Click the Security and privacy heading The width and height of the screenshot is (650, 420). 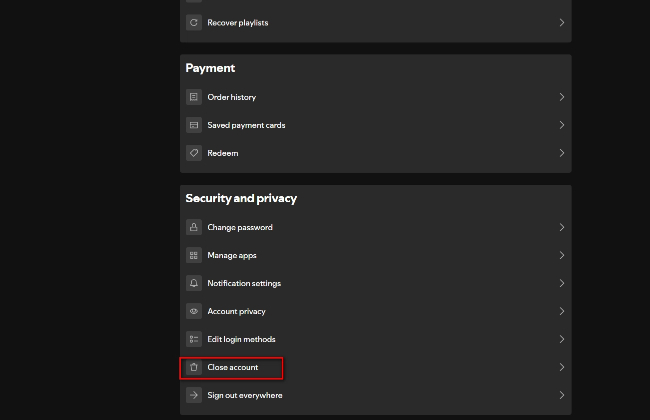[x=241, y=198]
